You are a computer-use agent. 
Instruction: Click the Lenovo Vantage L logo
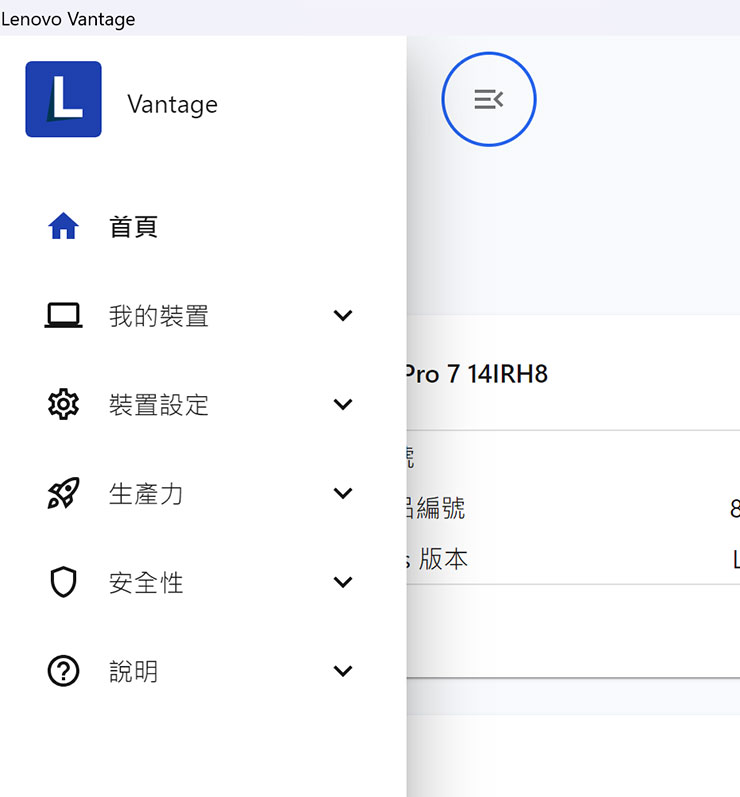point(64,99)
